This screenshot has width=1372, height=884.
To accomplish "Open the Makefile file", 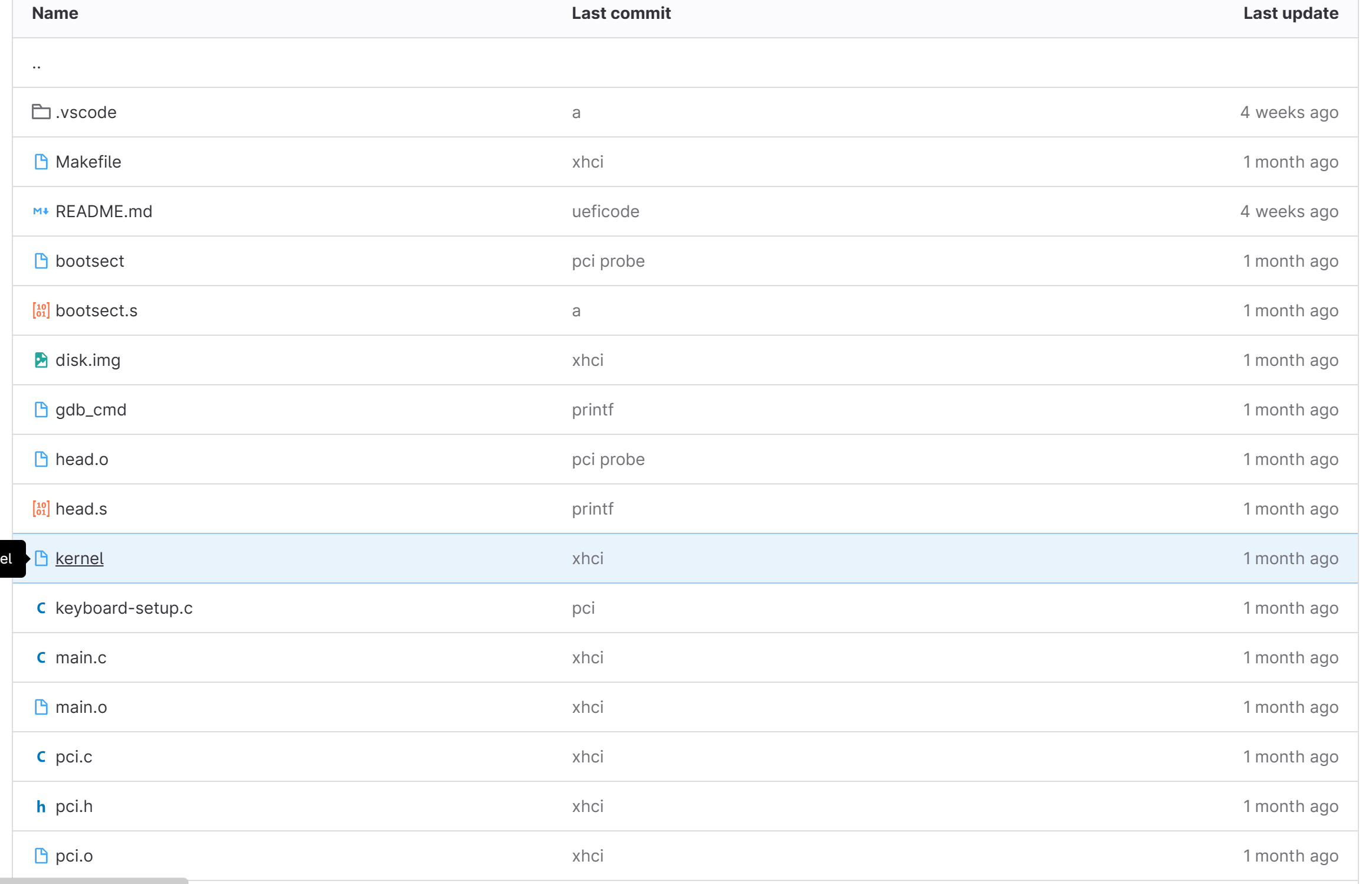I will coord(88,162).
